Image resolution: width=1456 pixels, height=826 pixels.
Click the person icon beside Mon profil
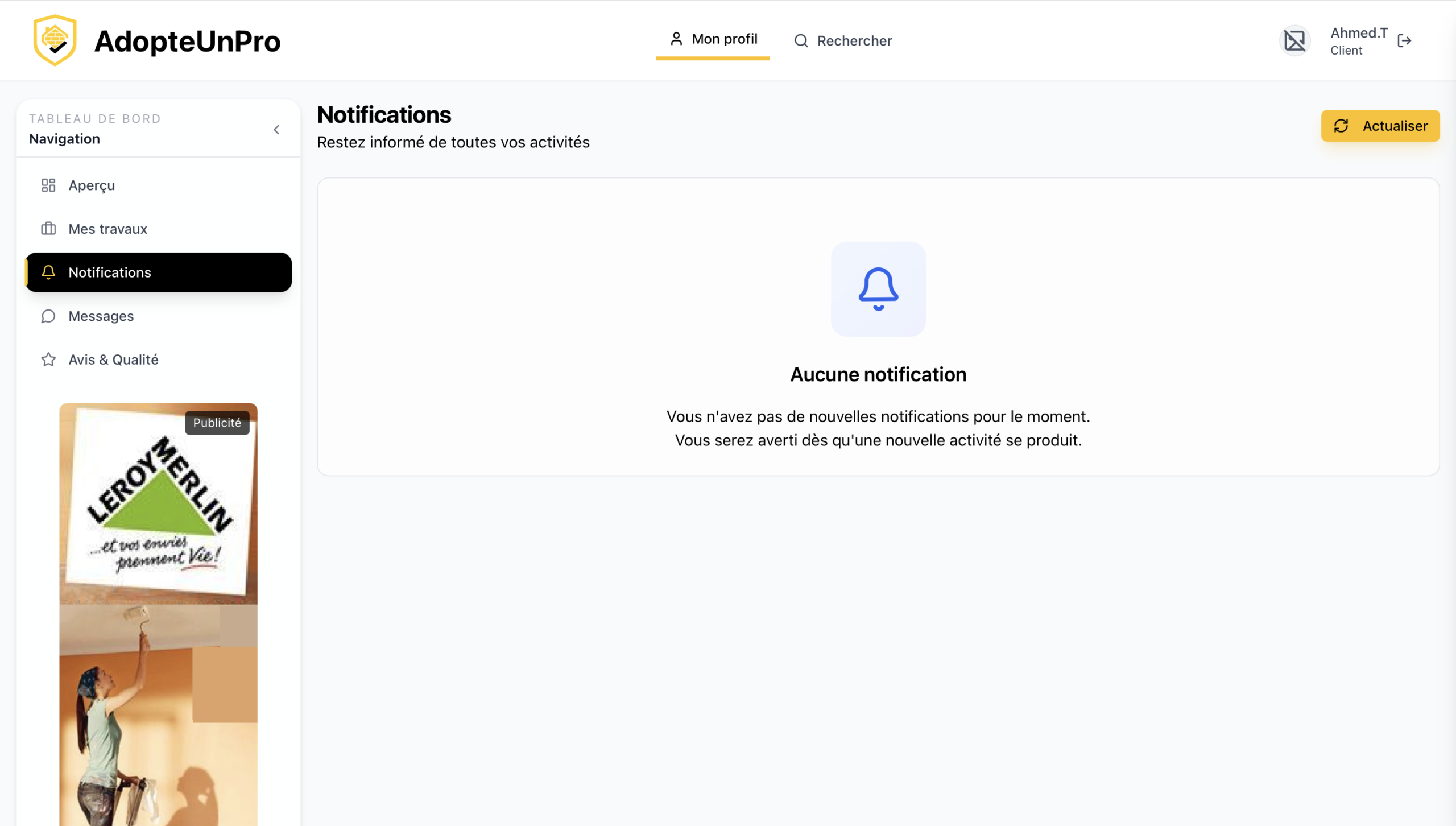click(x=676, y=39)
